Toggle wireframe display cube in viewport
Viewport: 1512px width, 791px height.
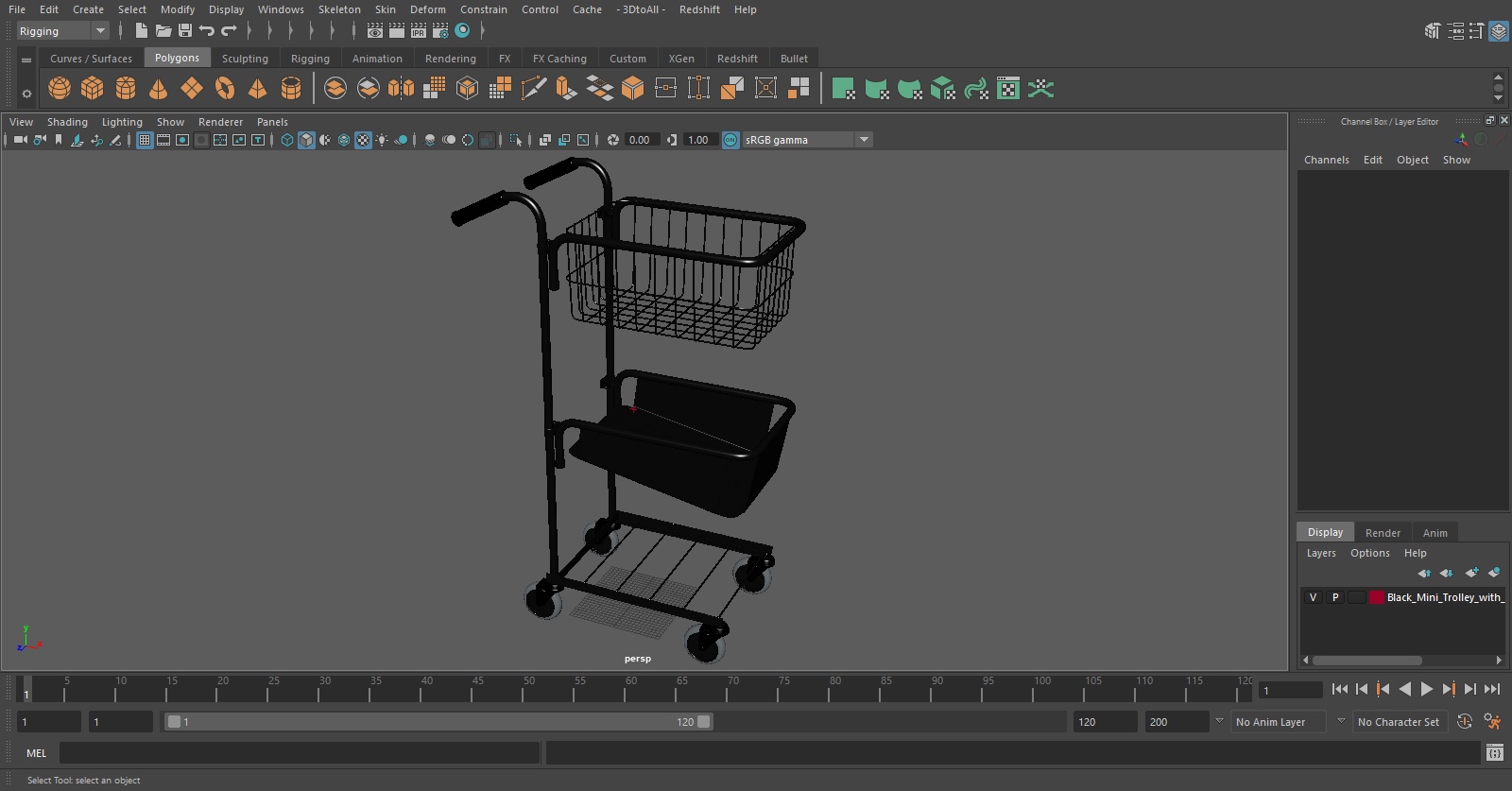click(x=287, y=140)
